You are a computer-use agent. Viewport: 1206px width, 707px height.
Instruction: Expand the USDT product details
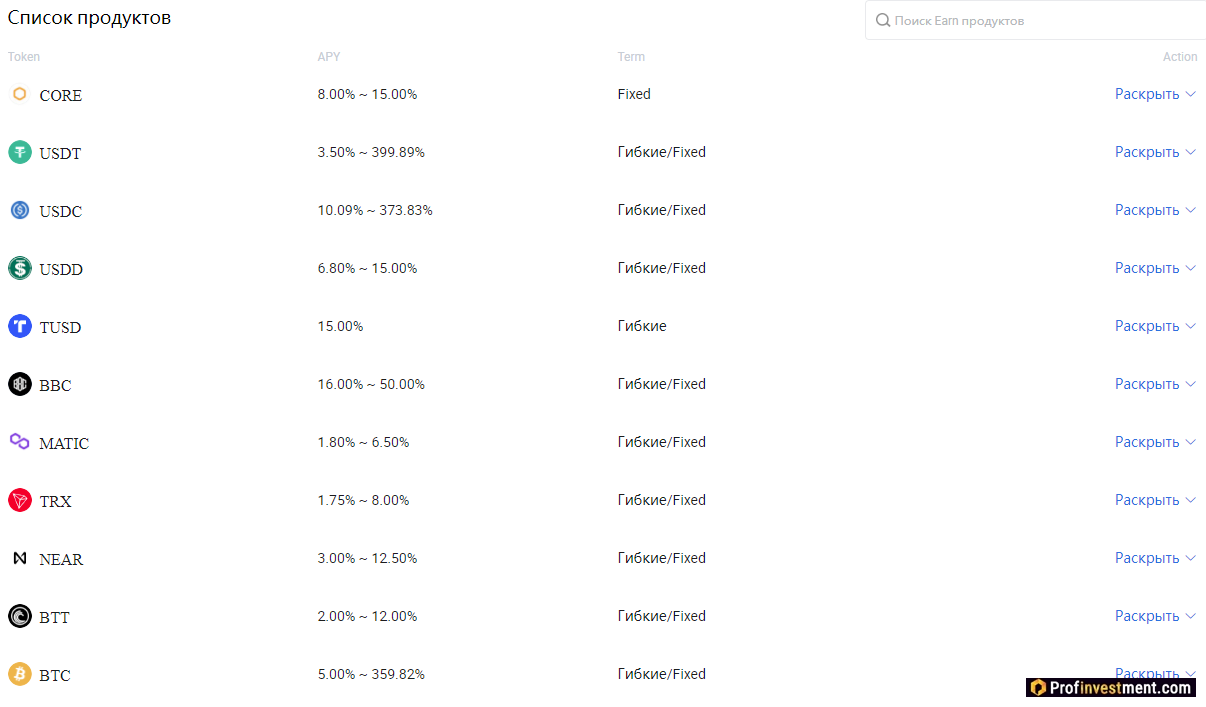click(x=1155, y=152)
